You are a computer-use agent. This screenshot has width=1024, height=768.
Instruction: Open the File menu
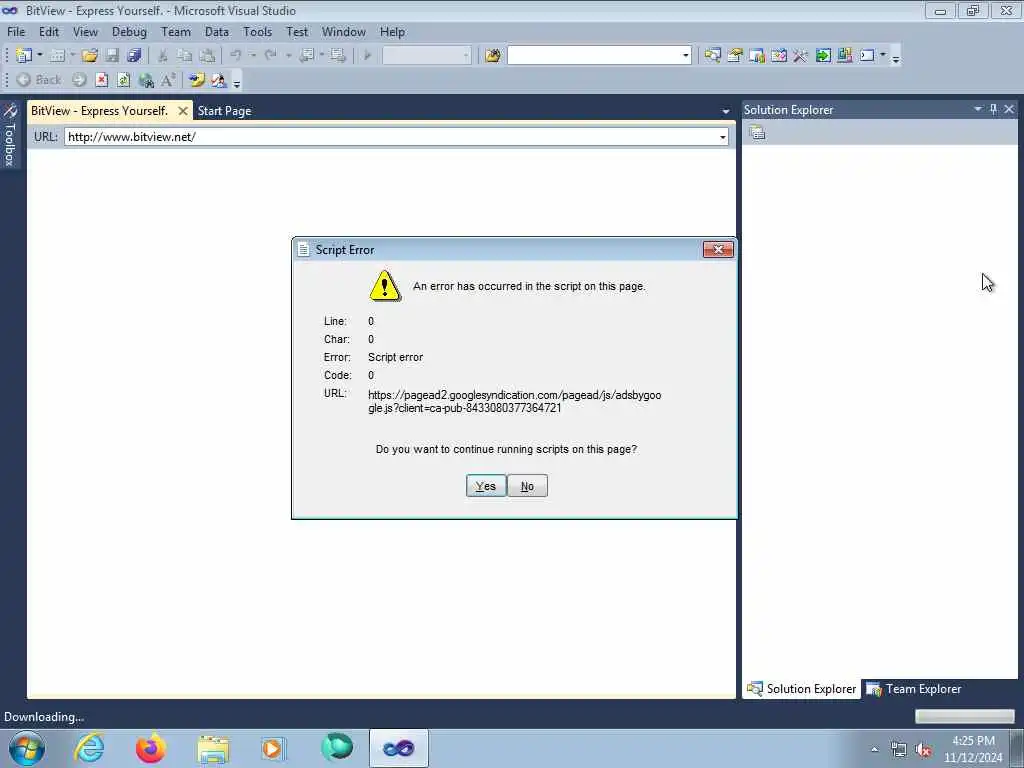coord(16,31)
